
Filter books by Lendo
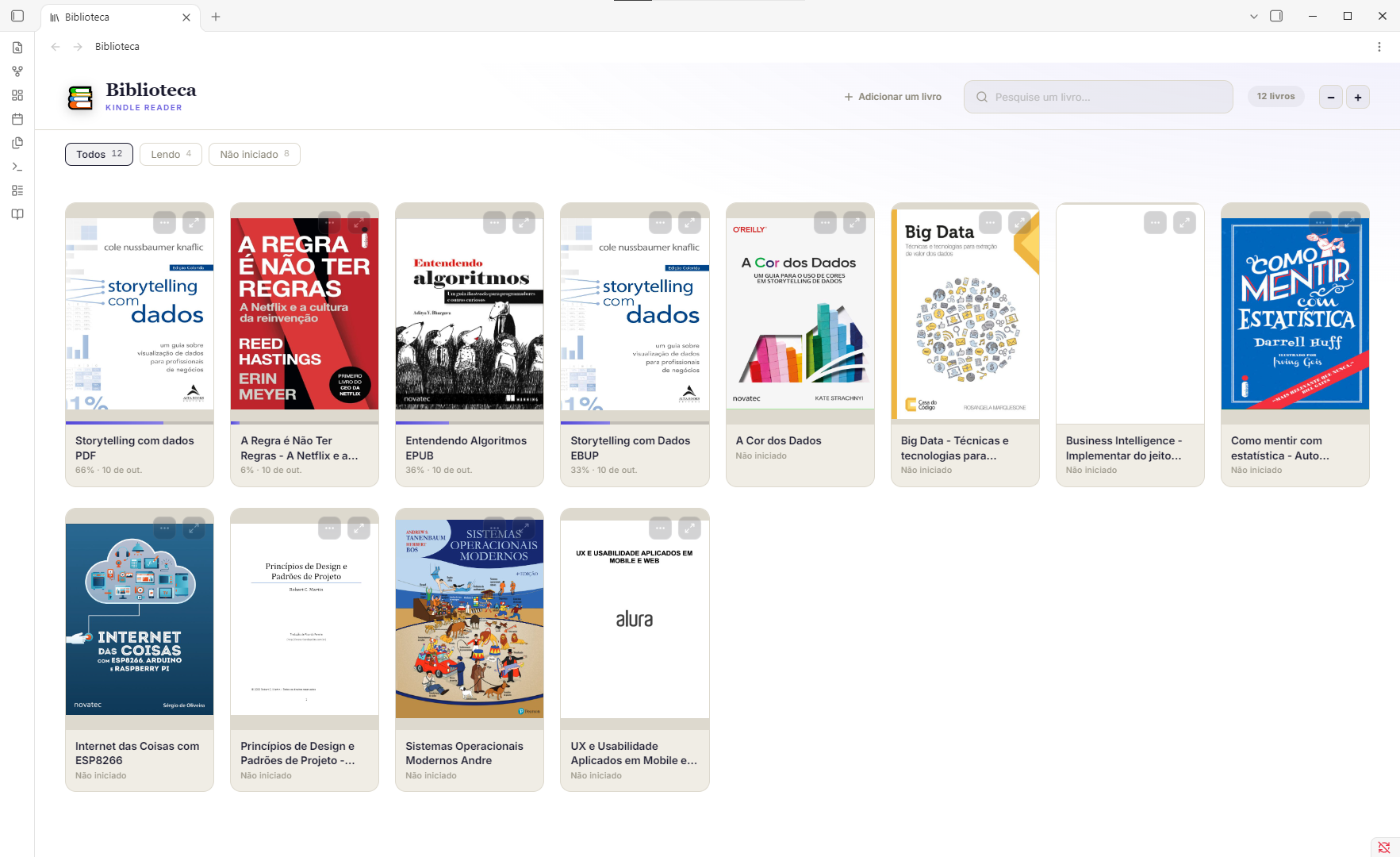[171, 154]
